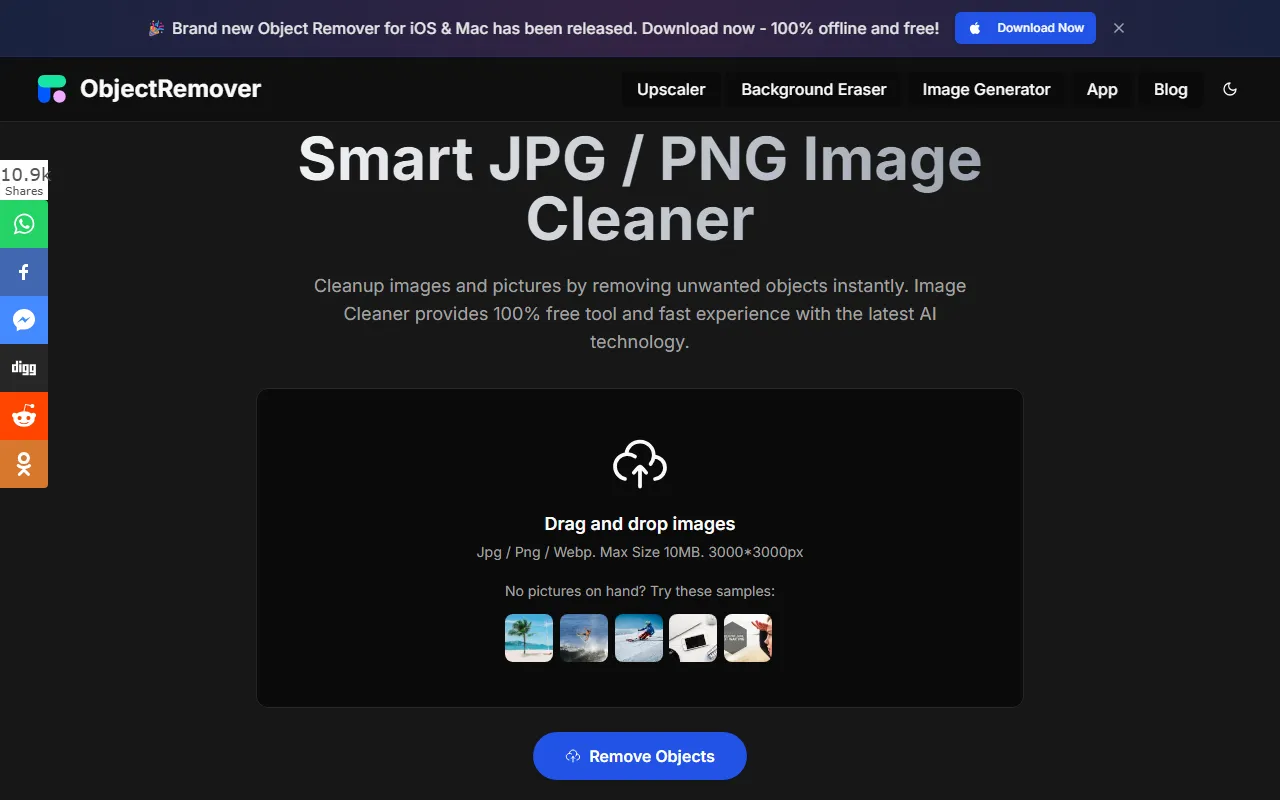1280x800 pixels.
Task: Open the App page
Action: (x=1102, y=89)
